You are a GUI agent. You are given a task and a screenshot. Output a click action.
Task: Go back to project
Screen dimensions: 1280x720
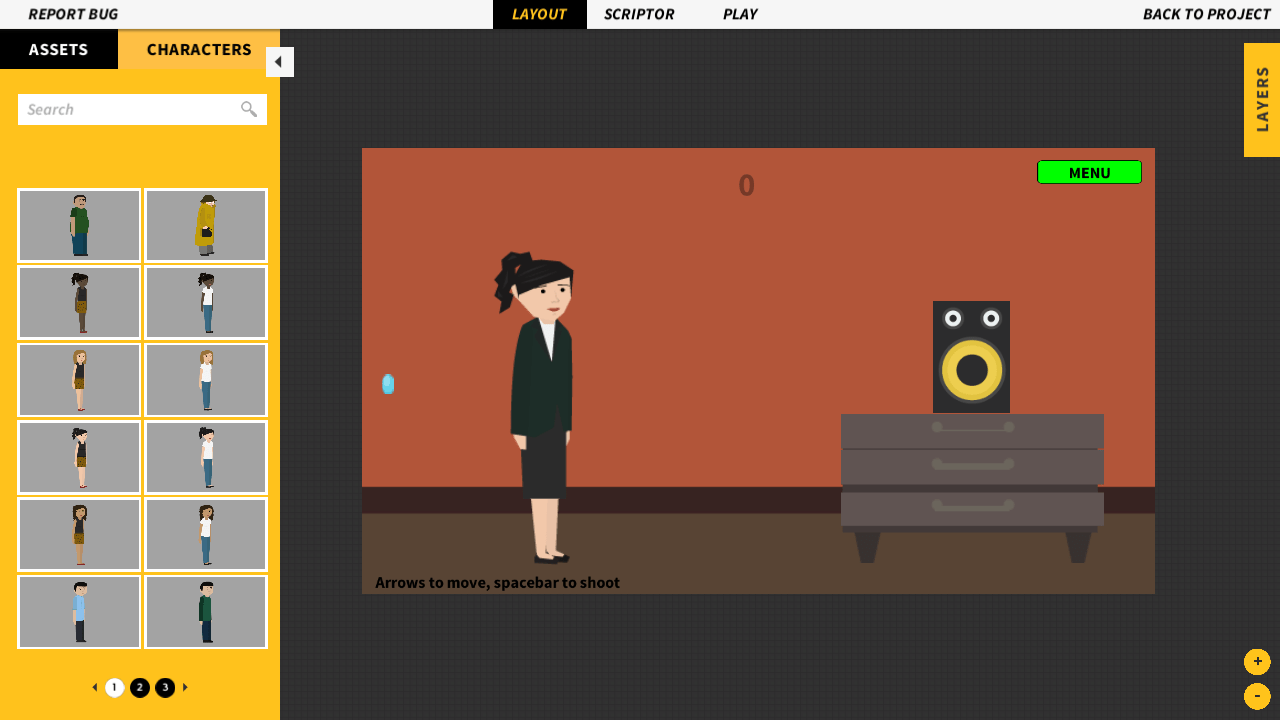pyautogui.click(x=1207, y=14)
